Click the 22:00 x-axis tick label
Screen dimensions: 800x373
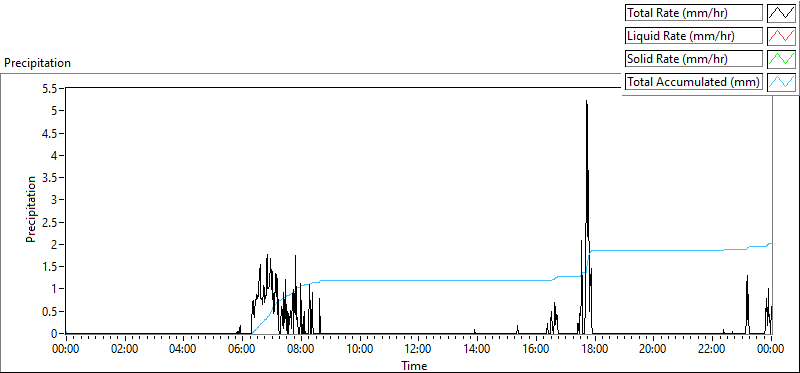click(x=712, y=350)
